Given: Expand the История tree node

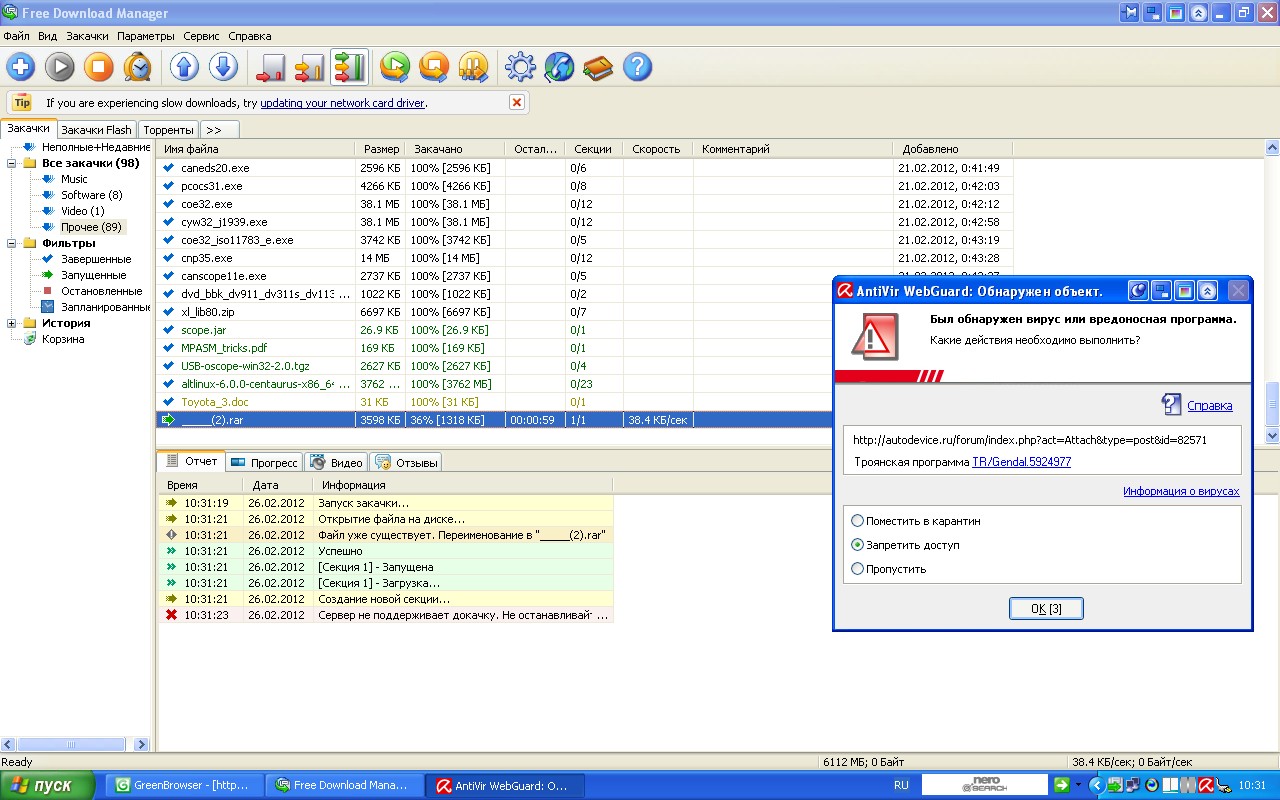Looking at the screenshot, I should (x=12, y=323).
